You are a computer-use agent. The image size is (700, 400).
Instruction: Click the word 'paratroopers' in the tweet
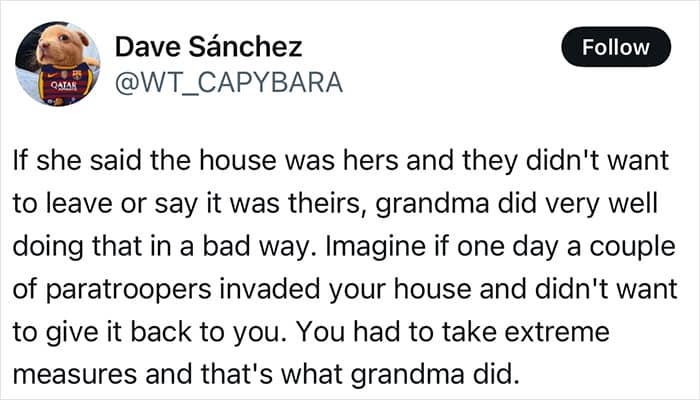128,289
